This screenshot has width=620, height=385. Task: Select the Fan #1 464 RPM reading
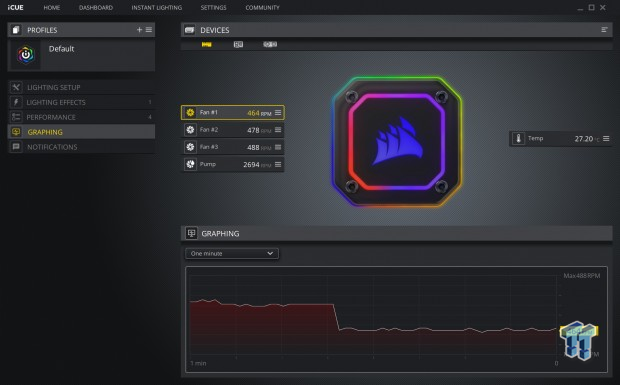[x=259, y=113]
